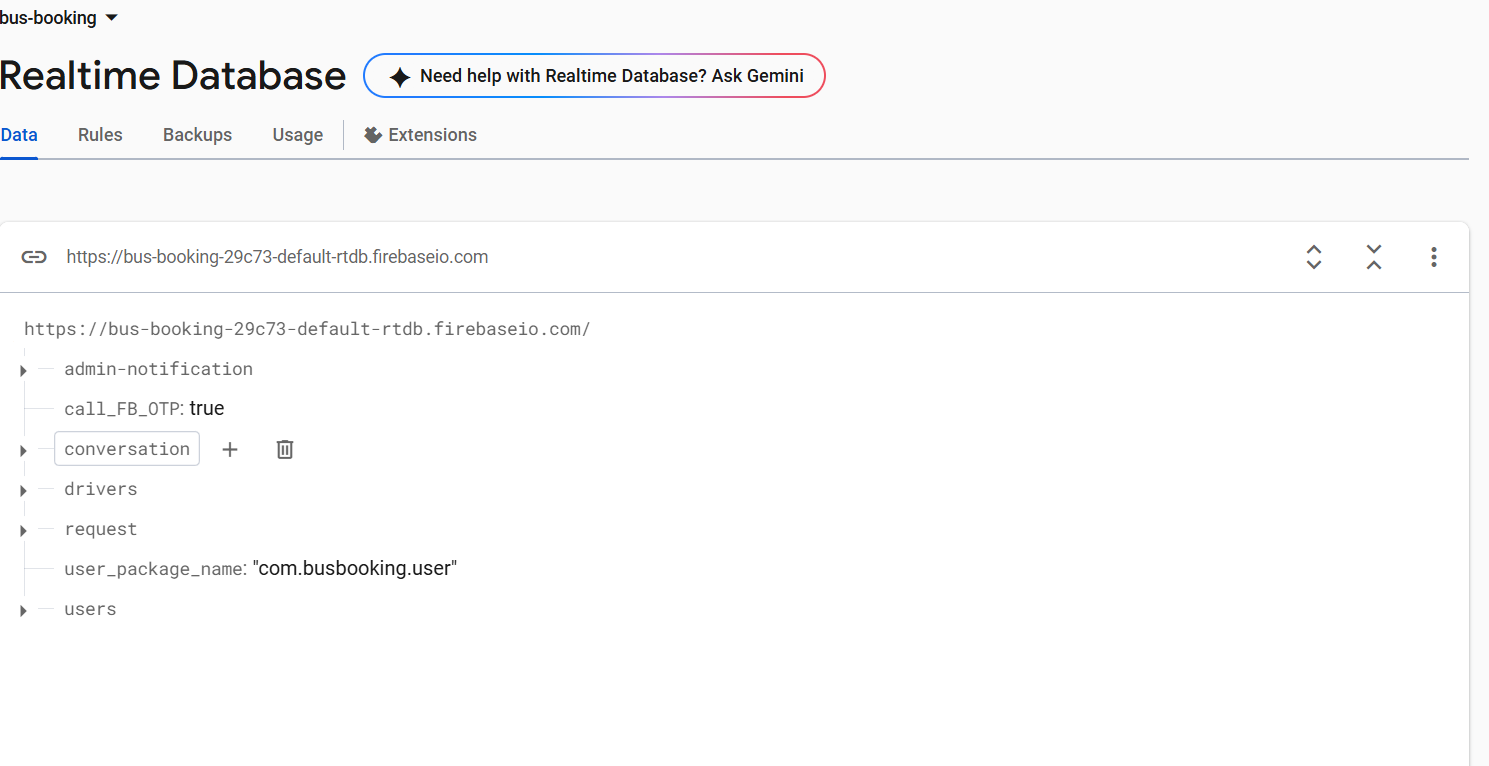The width and height of the screenshot is (1489, 766).
Task: Switch to the Data tab
Action: click(x=19, y=135)
